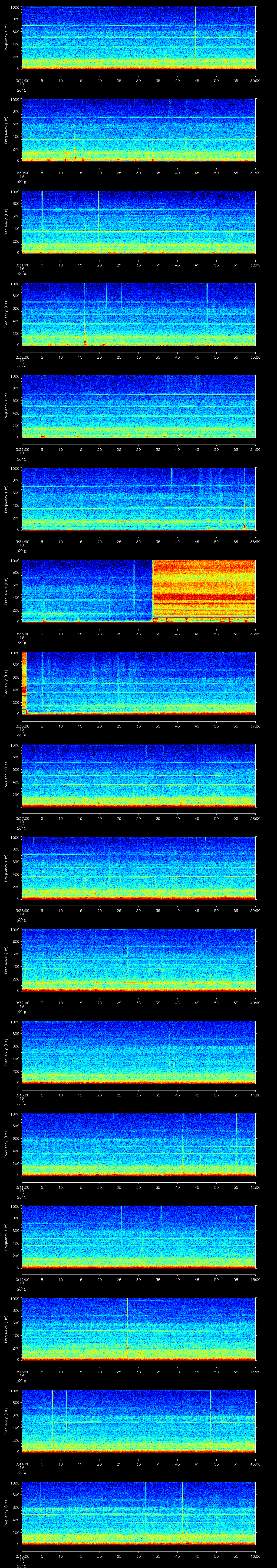Image resolution: width=277 pixels, height=1568 pixels.
Task: Click the vertical spike near 45s in 0:29:00 panel
Action: [195, 24]
